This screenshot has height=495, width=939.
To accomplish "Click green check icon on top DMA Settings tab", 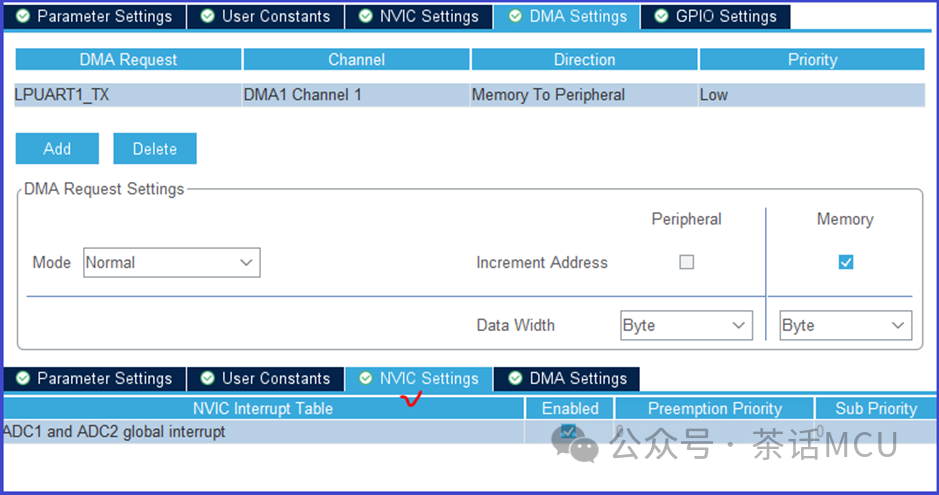I will point(515,16).
